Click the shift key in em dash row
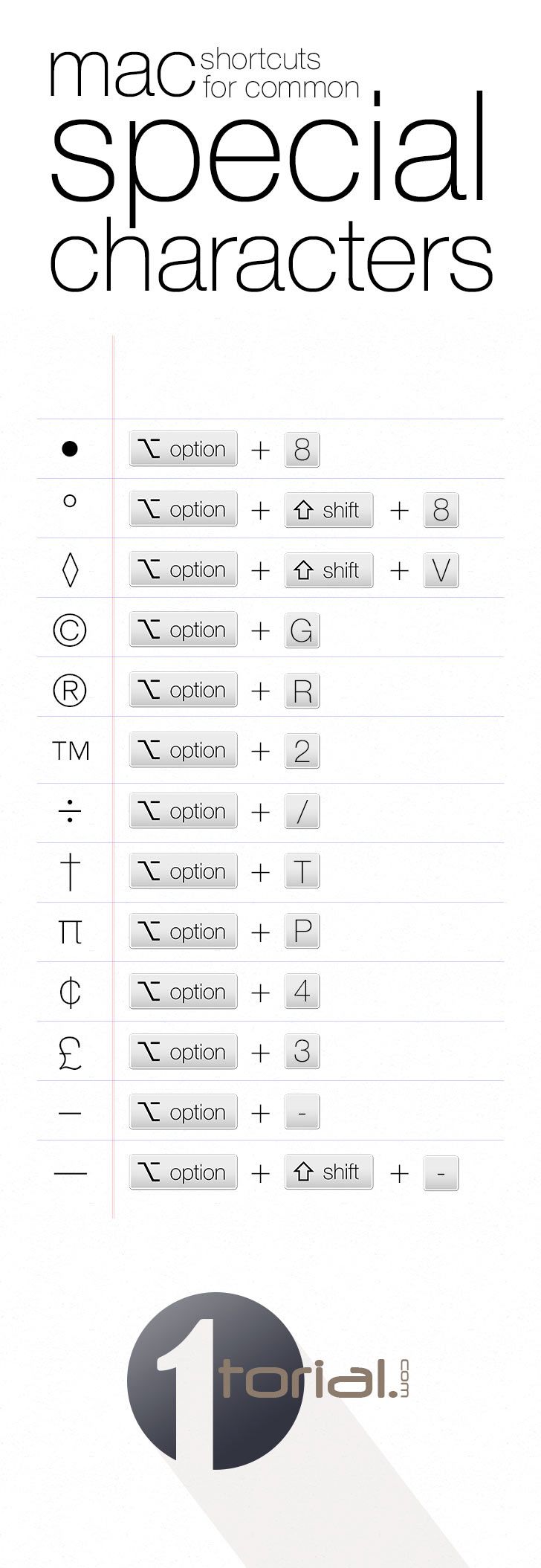This screenshot has height=1568, width=541. point(328,1172)
